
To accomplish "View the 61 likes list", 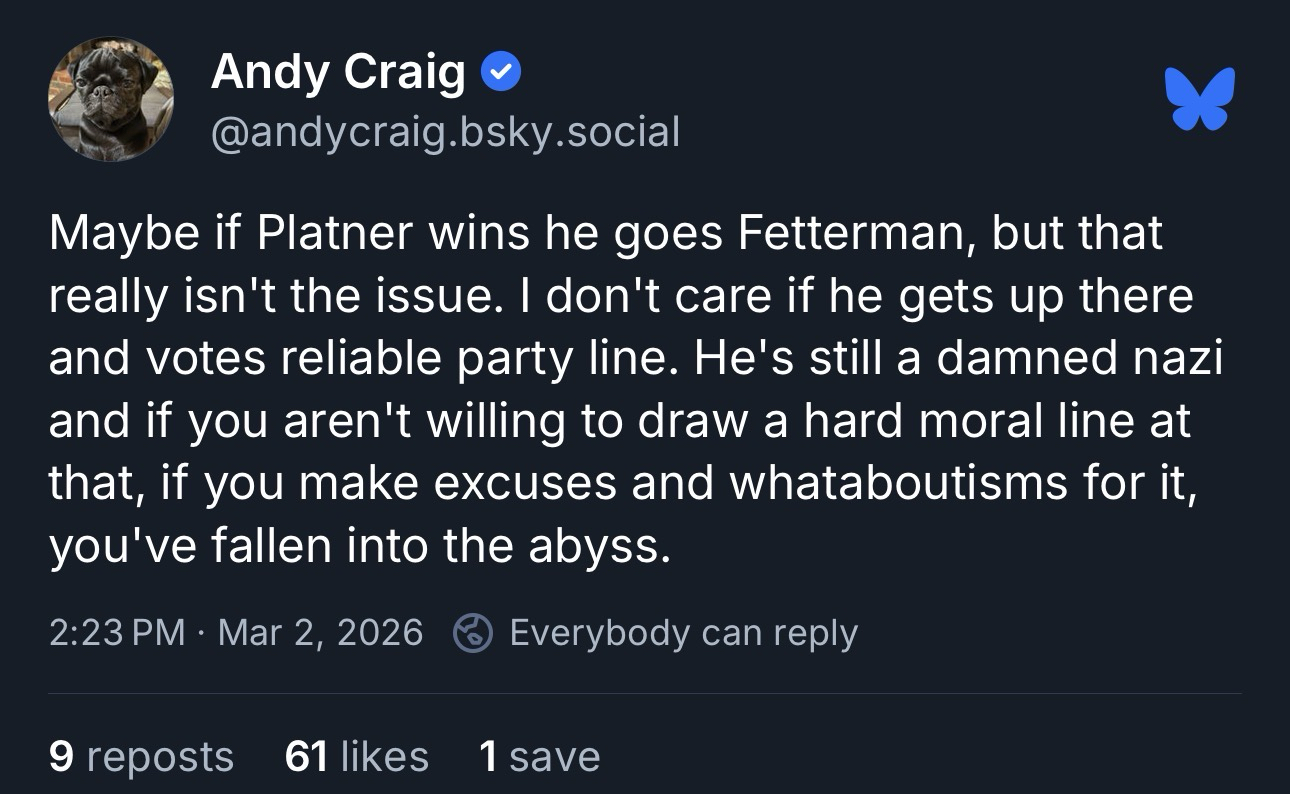I will (x=356, y=756).
